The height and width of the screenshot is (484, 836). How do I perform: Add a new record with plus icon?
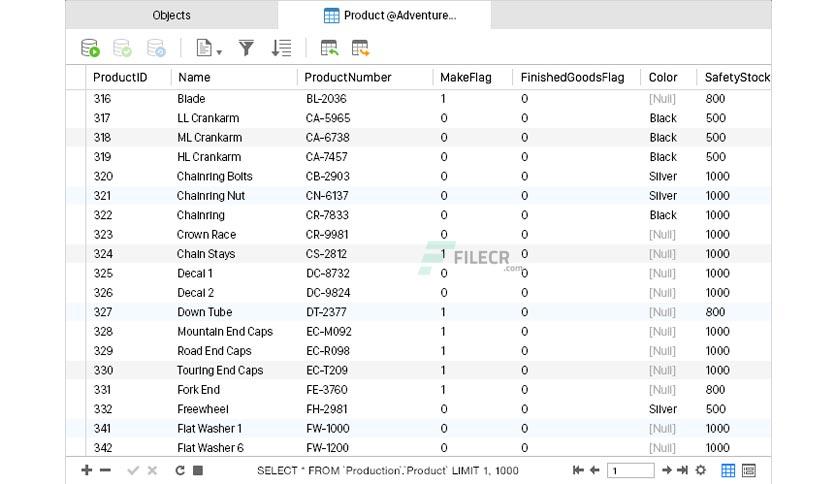86,470
